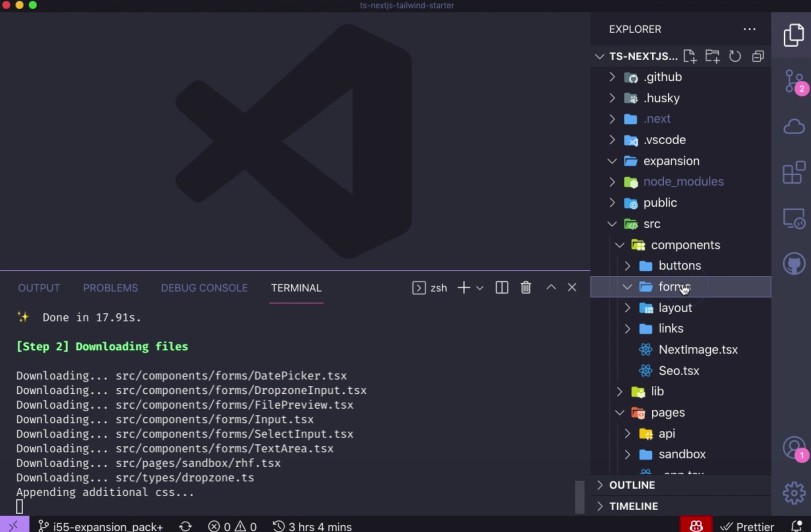The height and width of the screenshot is (532, 811).
Task: Open the Manage gear settings
Action: pyautogui.click(x=793, y=493)
